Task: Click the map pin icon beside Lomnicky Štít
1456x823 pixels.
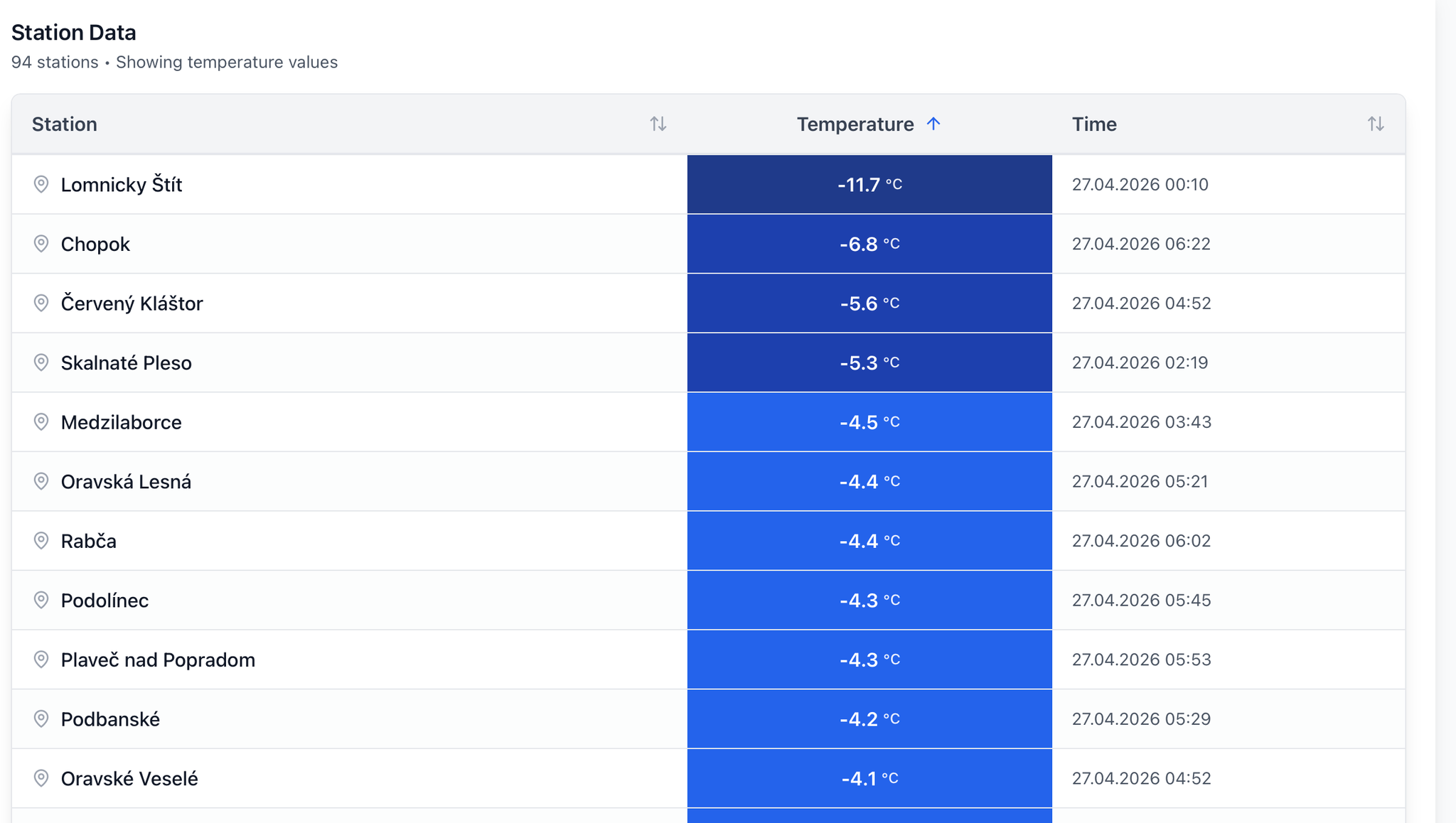Action: point(41,185)
